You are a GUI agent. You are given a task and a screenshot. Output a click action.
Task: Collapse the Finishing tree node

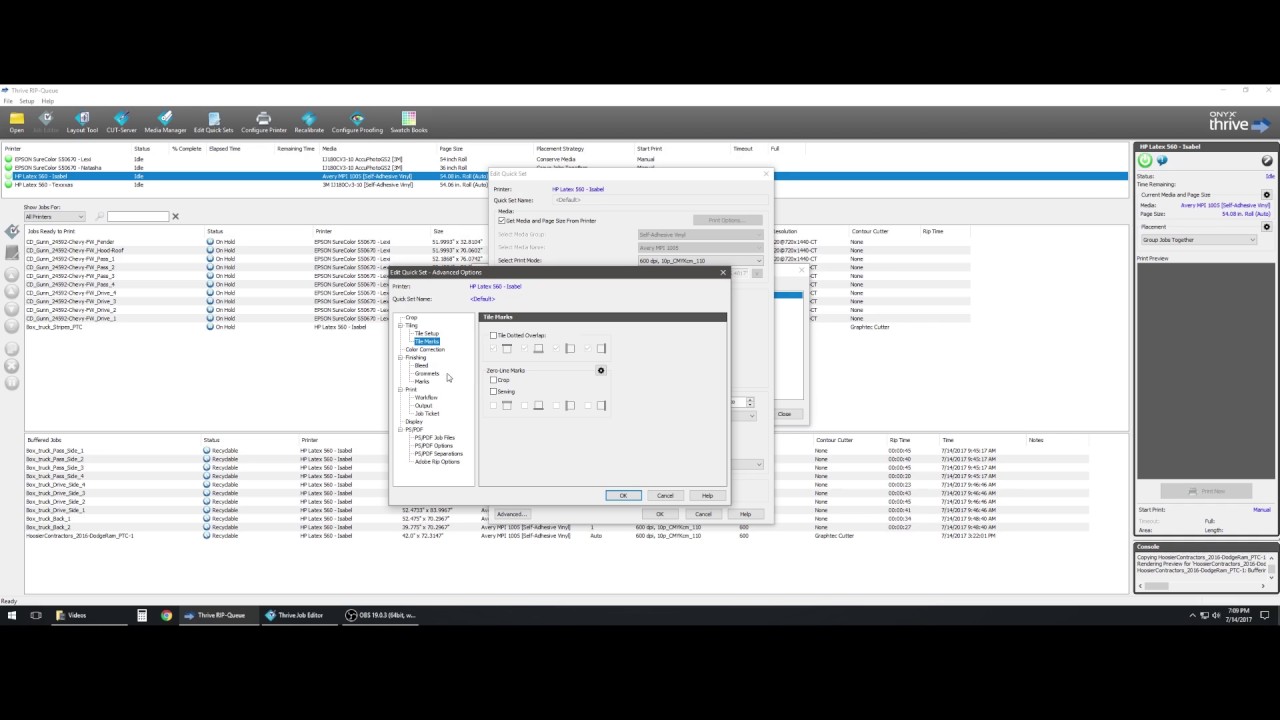pos(400,358)
